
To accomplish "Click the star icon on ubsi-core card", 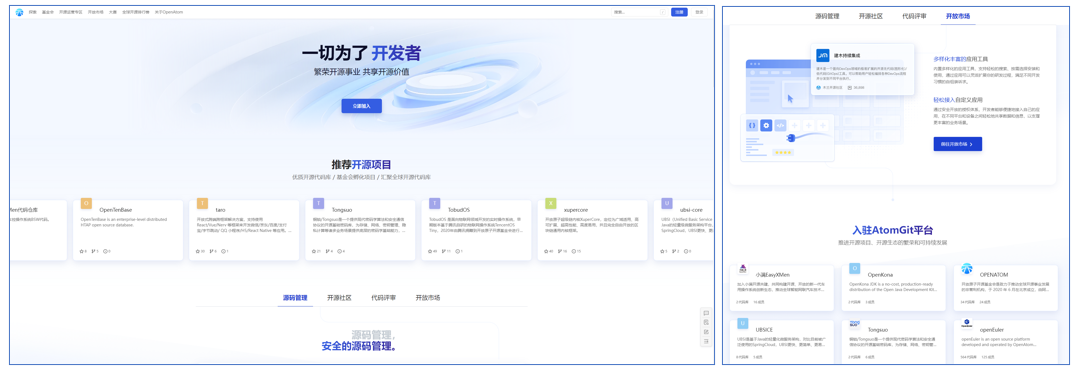I will (662, 251).
